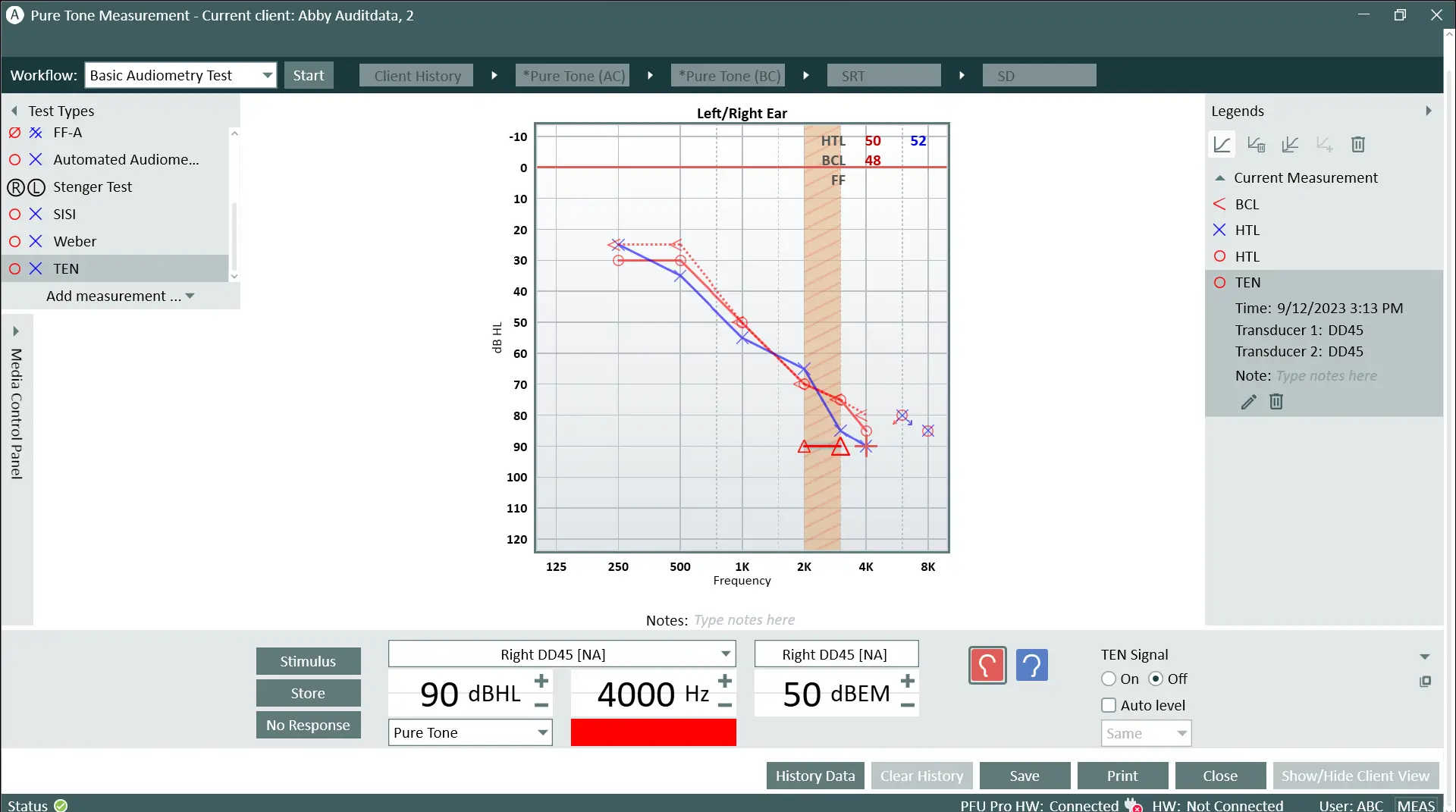The height and width of the screenshot is (812, 1456).
Task: Click the pencil edit icon under TEN note
Action: pyautogui.click(x=1248, y=402)
